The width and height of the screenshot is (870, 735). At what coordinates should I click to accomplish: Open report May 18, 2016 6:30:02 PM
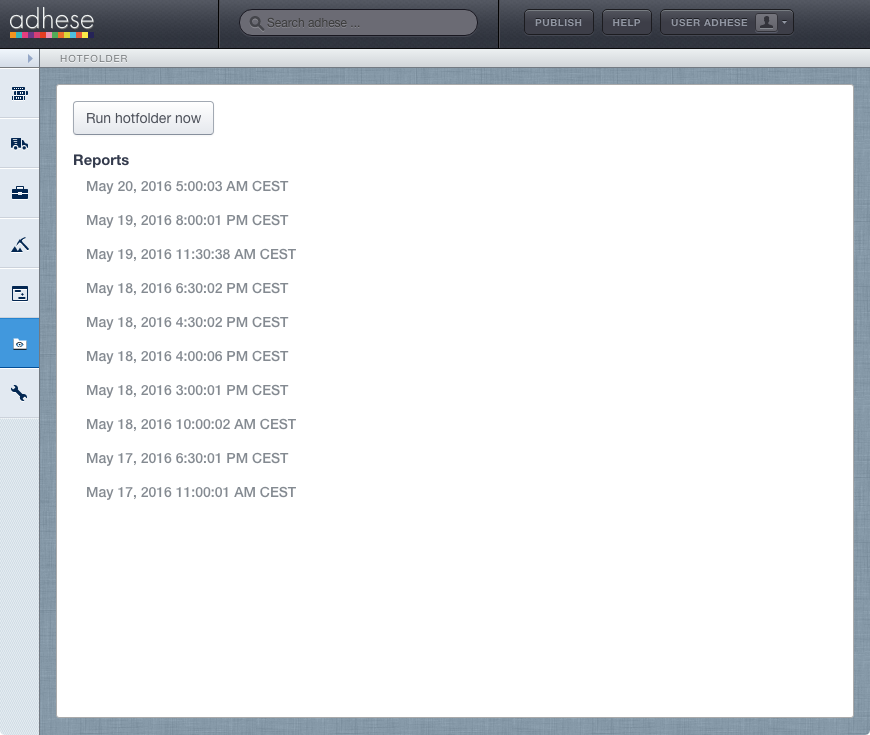pyautogui.click(x=187, y=288)
